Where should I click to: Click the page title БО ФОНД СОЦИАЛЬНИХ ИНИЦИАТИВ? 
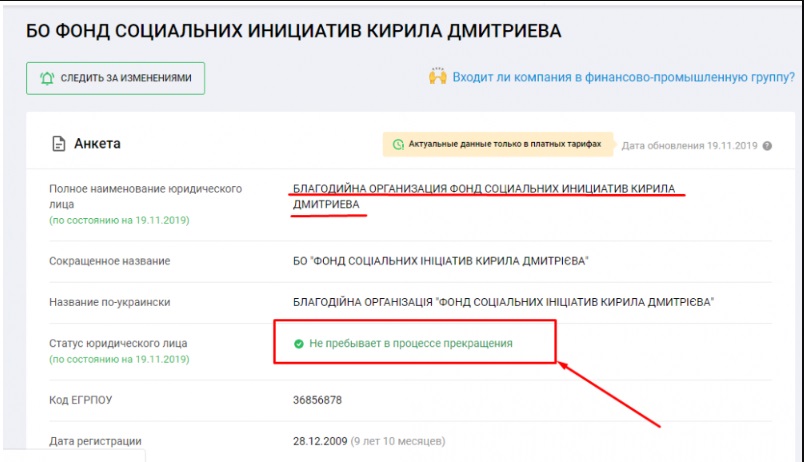[x=293, y=31]
